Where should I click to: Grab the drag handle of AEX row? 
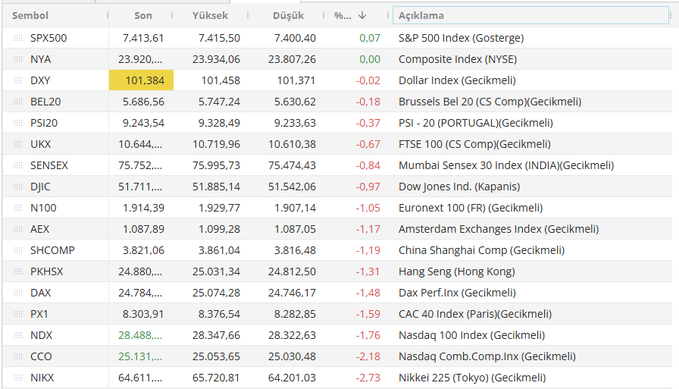point(18,229)
